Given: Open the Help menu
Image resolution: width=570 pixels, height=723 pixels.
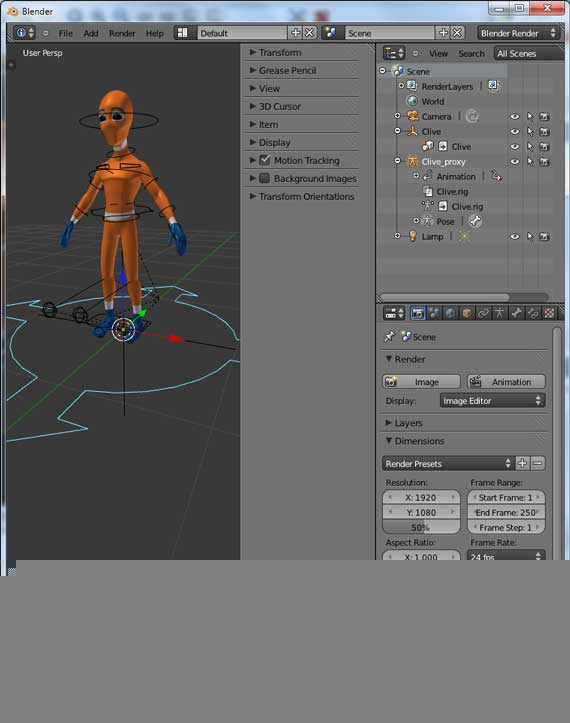Looking at the screenshot, I should tap(154, 33).
